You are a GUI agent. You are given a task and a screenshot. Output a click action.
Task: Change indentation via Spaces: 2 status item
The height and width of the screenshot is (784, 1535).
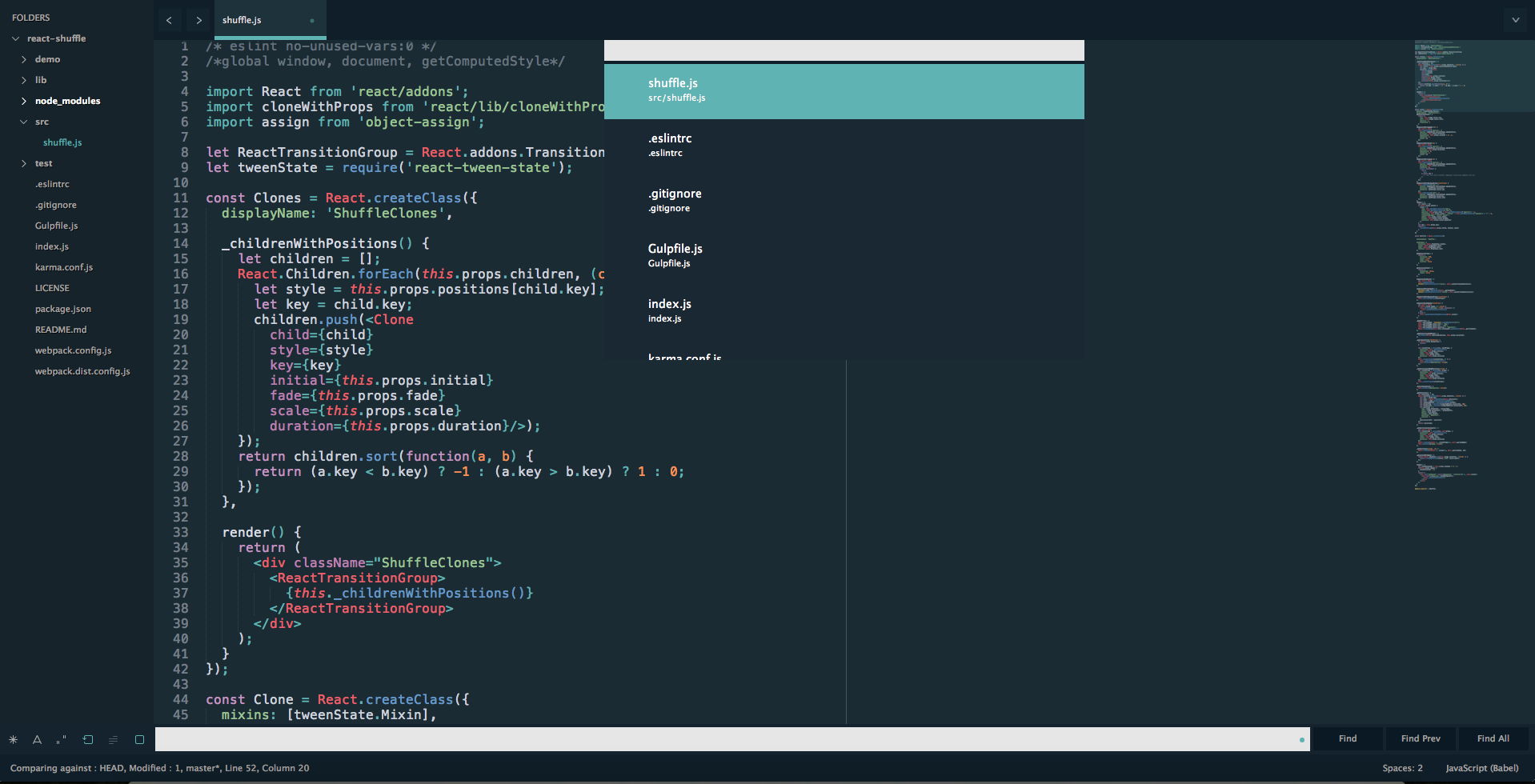[1403, 768]
